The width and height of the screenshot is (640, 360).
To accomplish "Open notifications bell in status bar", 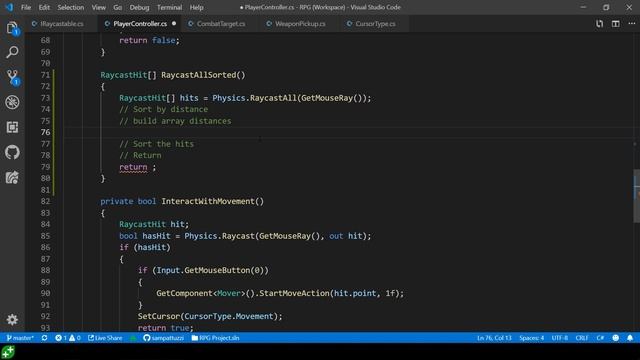I will pos(630,338).
